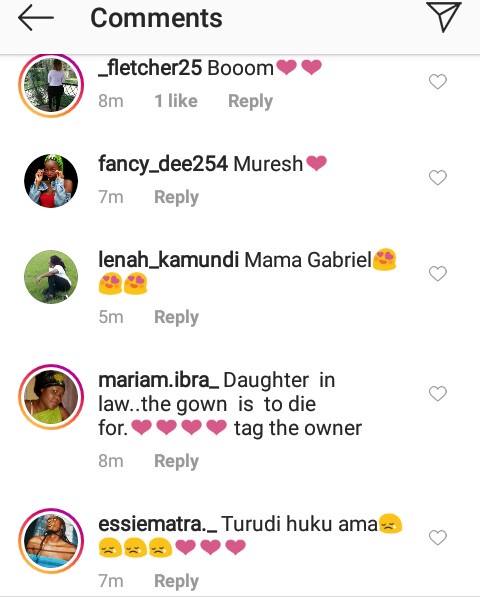
Task: Reply to essiematra._'s comment
Action: tap(176, 581)
